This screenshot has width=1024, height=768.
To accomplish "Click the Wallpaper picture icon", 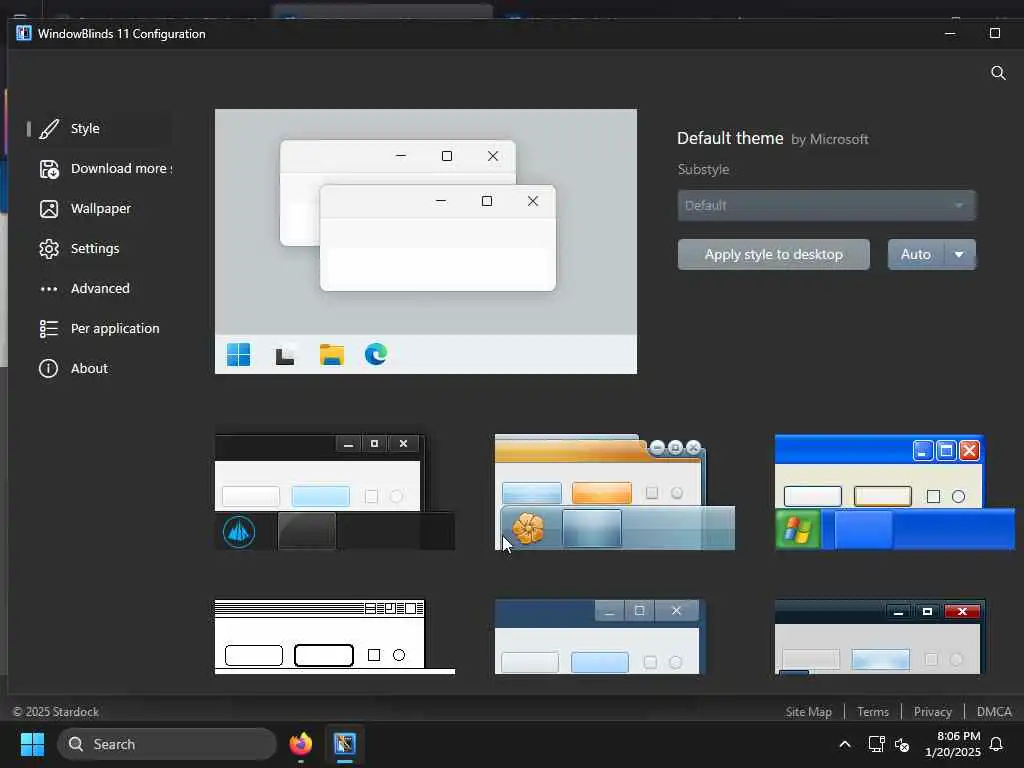I will tap(49, 209).
